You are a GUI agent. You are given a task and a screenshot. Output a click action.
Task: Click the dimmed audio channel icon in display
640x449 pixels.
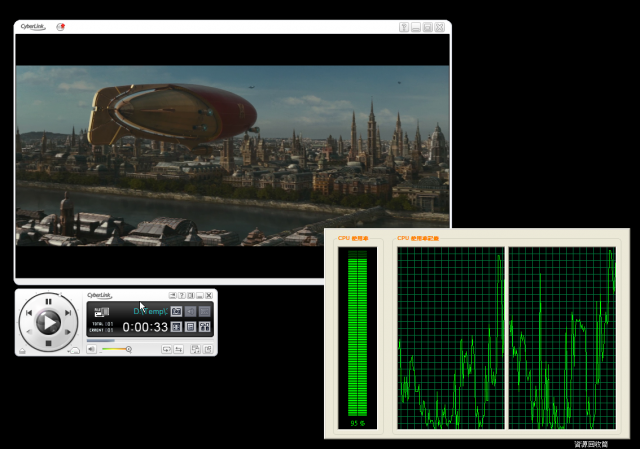pyautogui.click(x=190, y=311)
